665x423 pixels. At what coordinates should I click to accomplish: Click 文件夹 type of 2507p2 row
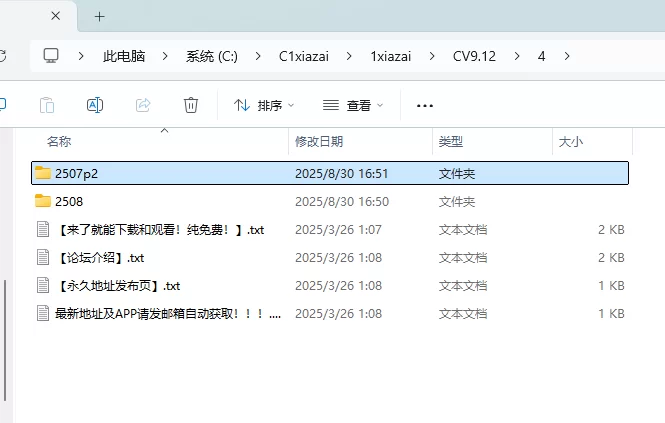click(x=457, y=174)
